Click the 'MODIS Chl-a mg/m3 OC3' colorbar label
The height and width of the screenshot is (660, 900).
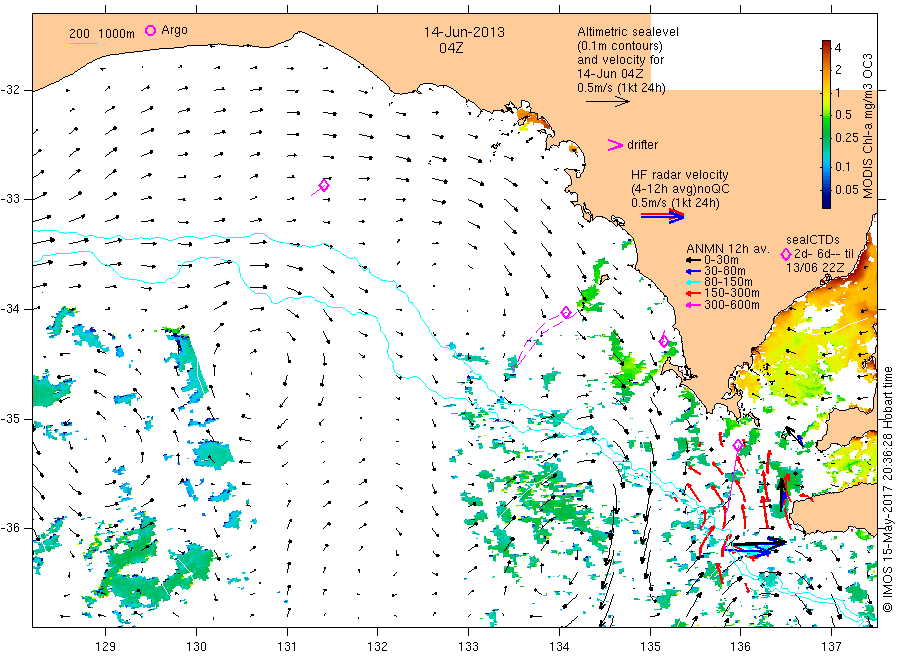pyautogui.click(x=867, y=126)
